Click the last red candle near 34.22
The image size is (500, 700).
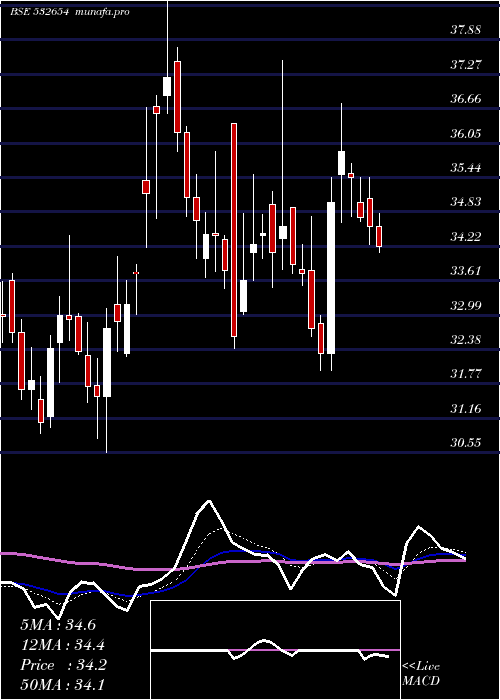pos(379,236)
